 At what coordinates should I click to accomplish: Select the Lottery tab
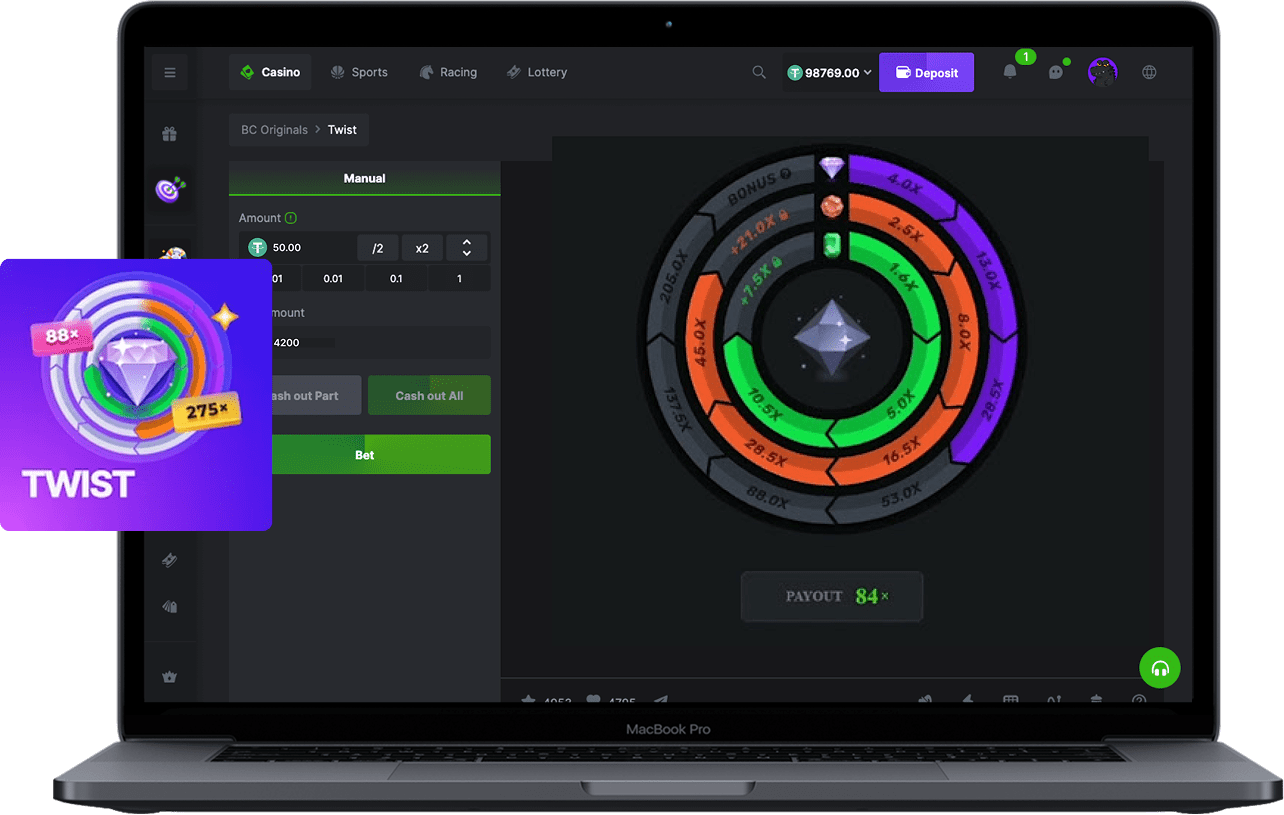(x=537, y=72)
